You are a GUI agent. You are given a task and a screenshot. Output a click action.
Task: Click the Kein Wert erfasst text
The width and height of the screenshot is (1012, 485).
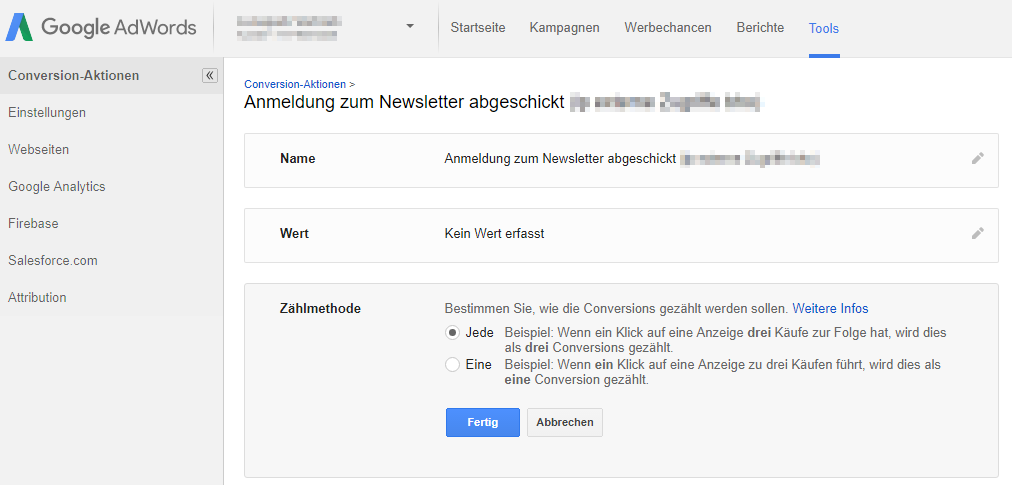click(494, 234)
